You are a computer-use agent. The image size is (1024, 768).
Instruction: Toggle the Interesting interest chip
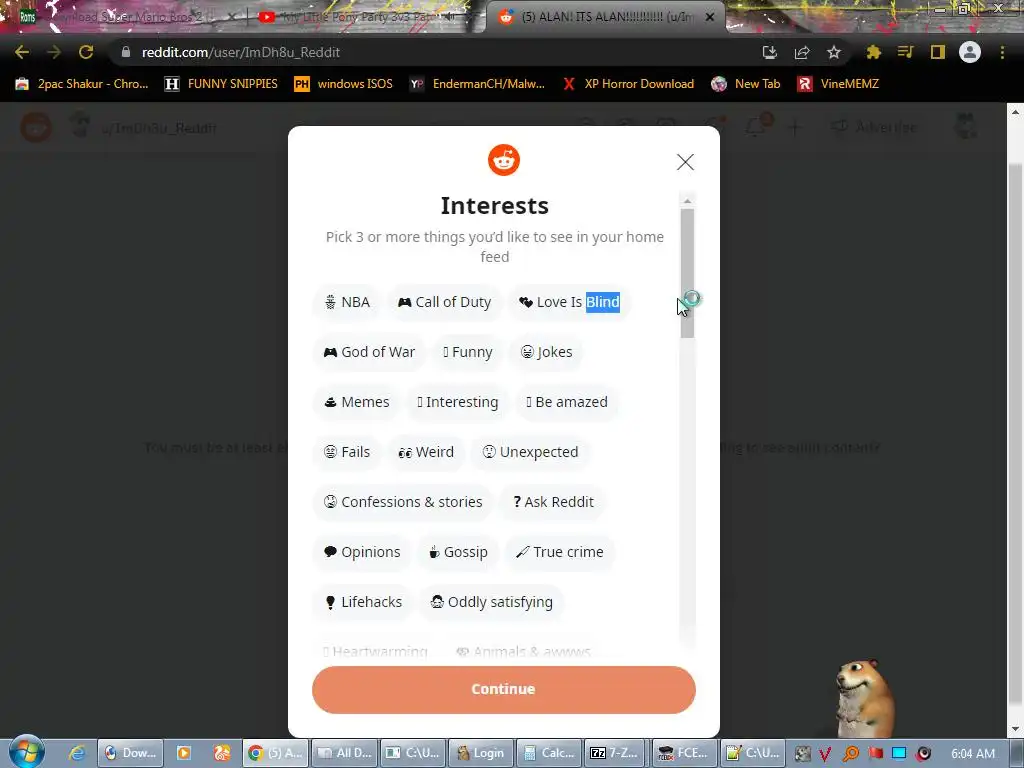coord(458,402)
